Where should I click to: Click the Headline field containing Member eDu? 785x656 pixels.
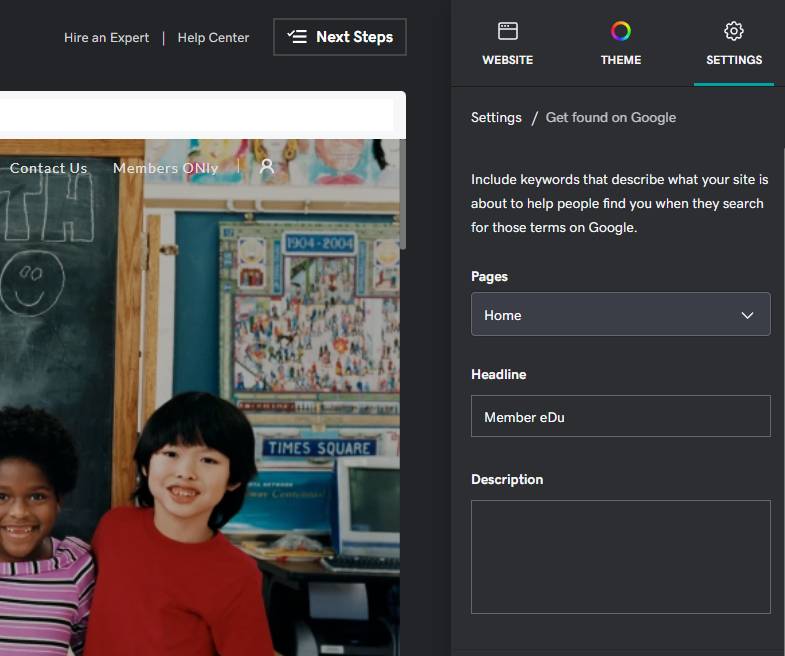click(x=621, y=417)
